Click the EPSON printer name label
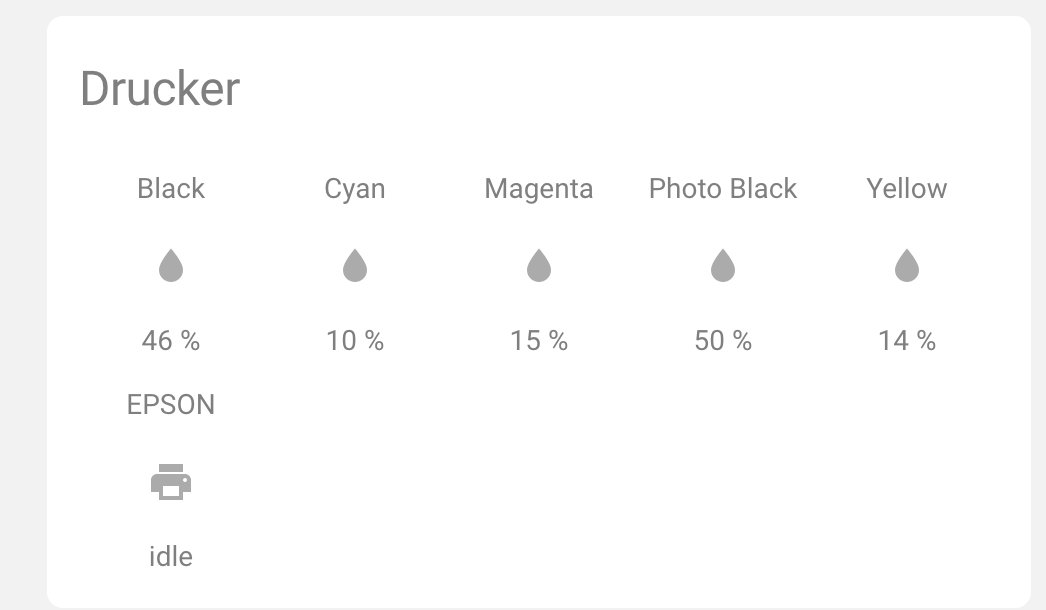The image size is (1046, 610). click(x=171, y=405)
